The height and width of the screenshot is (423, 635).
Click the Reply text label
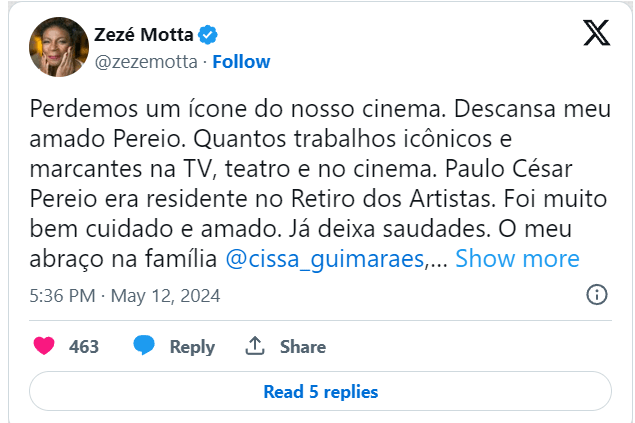192,347
